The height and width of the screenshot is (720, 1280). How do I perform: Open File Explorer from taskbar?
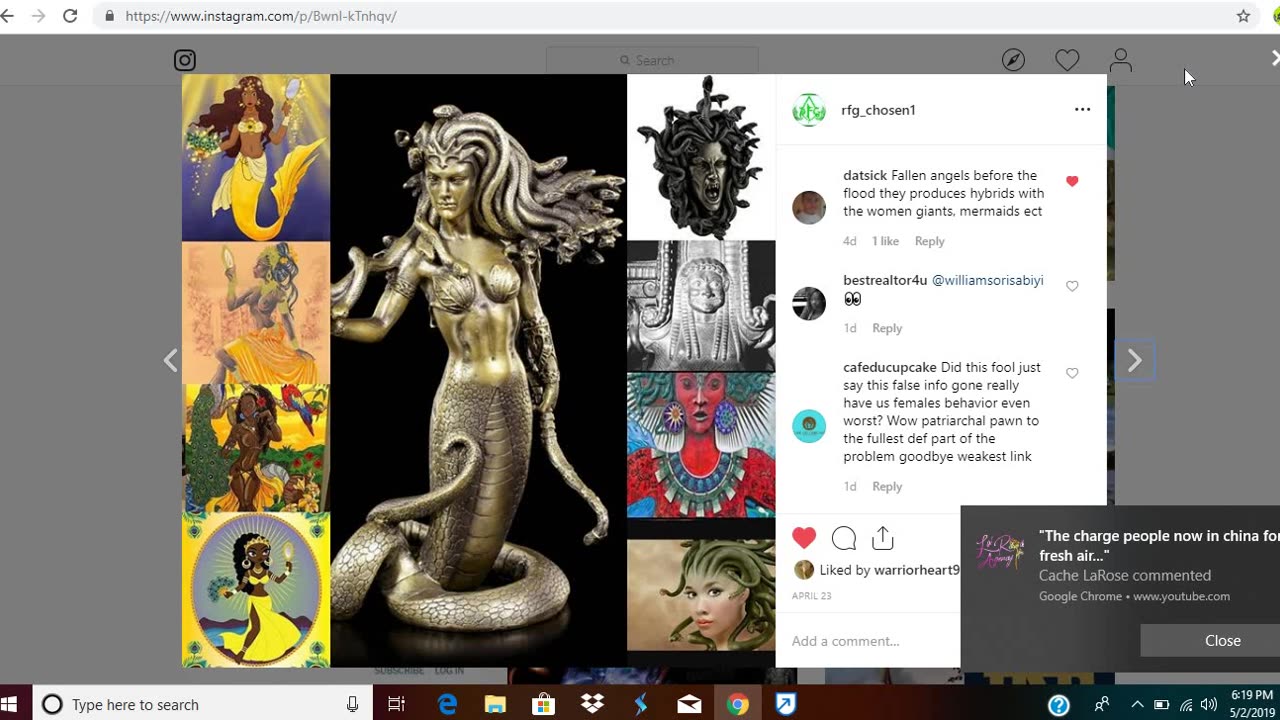click(495, 704)
